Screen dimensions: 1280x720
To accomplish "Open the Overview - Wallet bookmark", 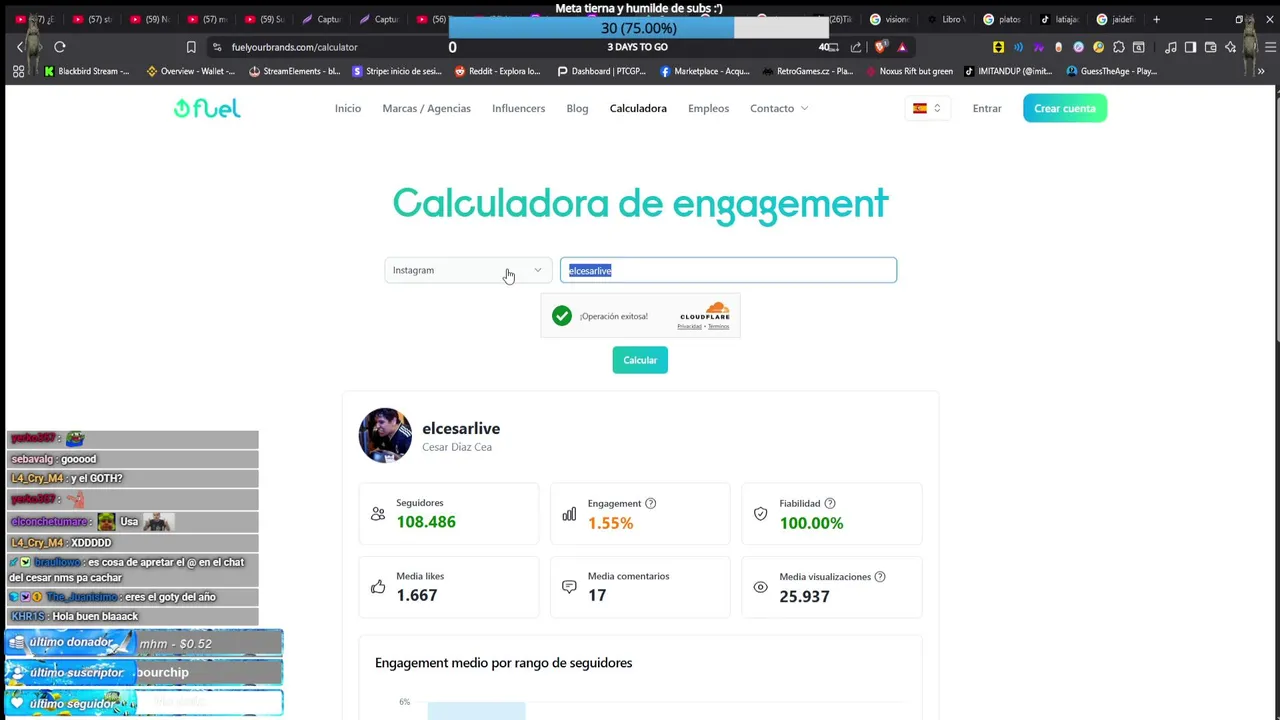I will tap(190, 71).
